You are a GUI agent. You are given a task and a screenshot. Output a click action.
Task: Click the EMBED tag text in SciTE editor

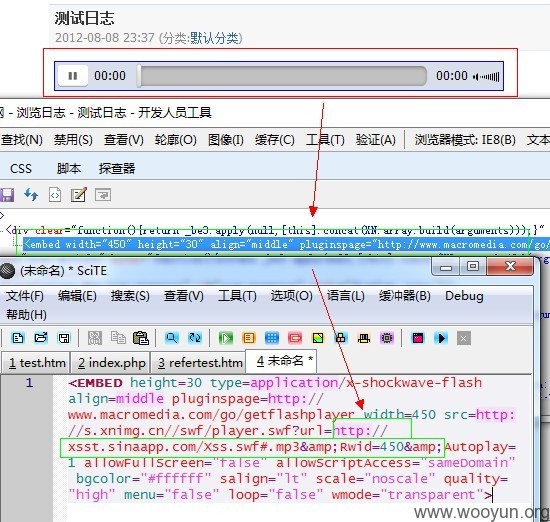pyautogui.click(x=95, y=383)
